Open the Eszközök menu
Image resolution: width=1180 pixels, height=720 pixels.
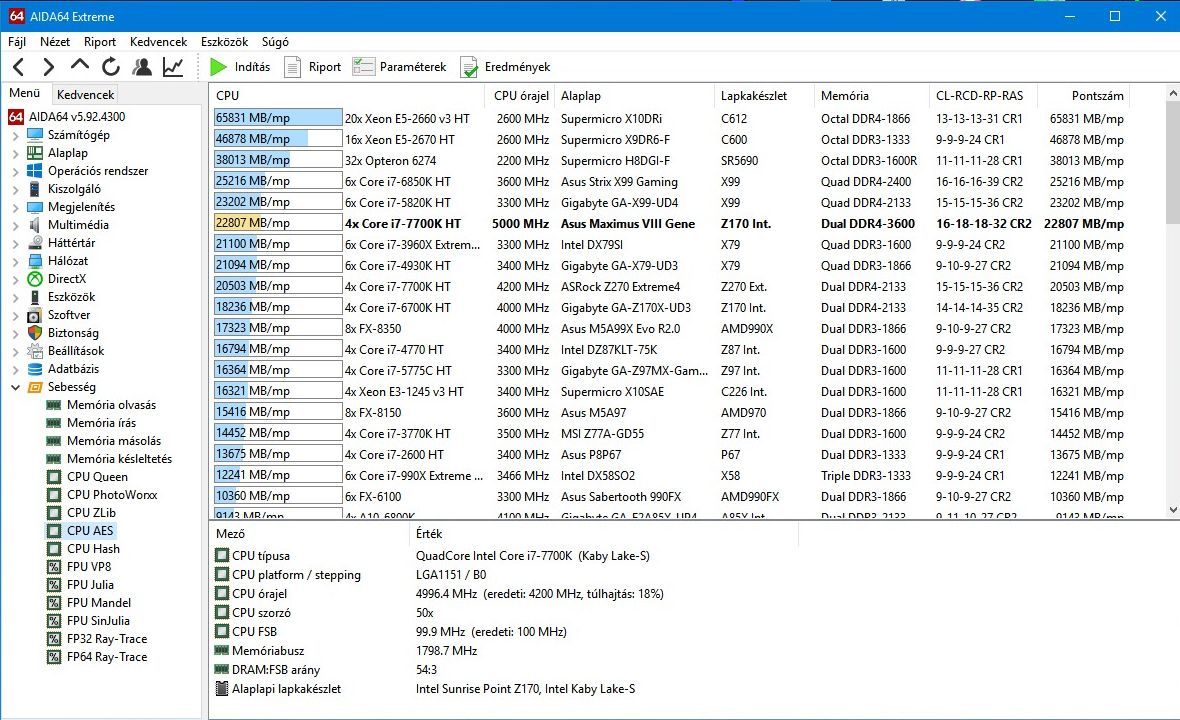[x=224, y=42]
